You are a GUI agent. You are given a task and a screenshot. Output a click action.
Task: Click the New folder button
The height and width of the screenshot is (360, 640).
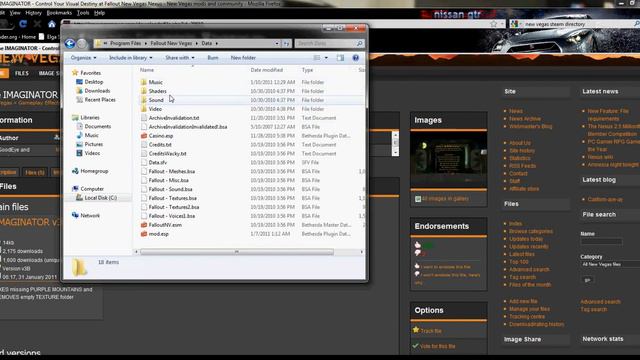[x=243, y=58]
